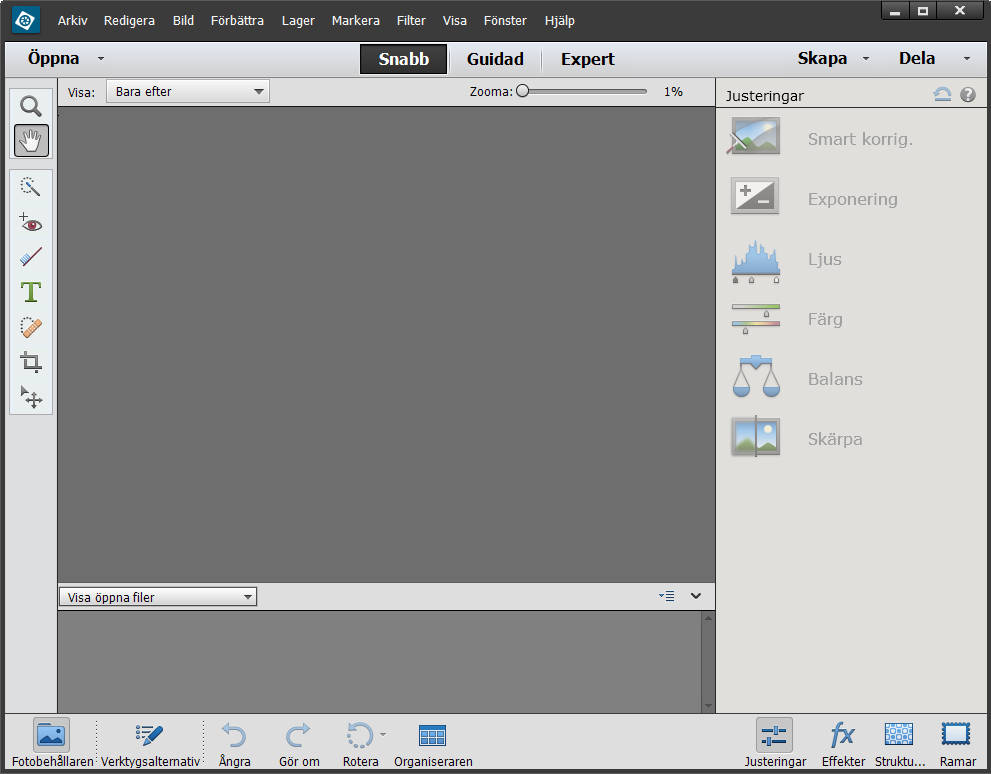Image resolution: width=991 pixels, height=774 pixels.
Task: Open the Markera menu
Action: click(356, 20)
